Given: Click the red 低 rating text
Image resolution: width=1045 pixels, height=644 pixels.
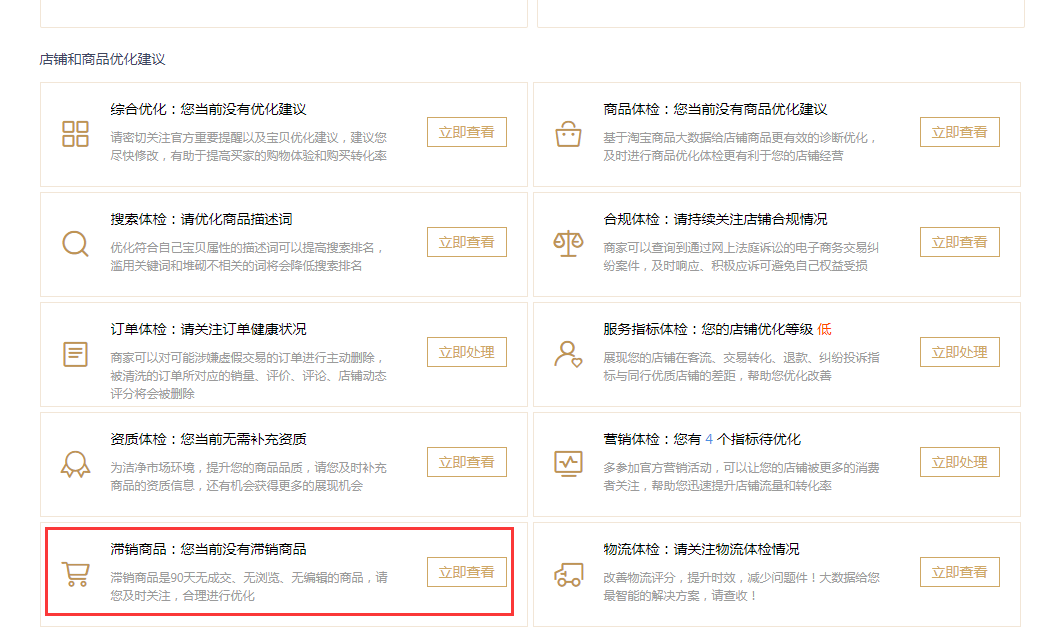Looking at the screenshot, I should click(824, 329).
